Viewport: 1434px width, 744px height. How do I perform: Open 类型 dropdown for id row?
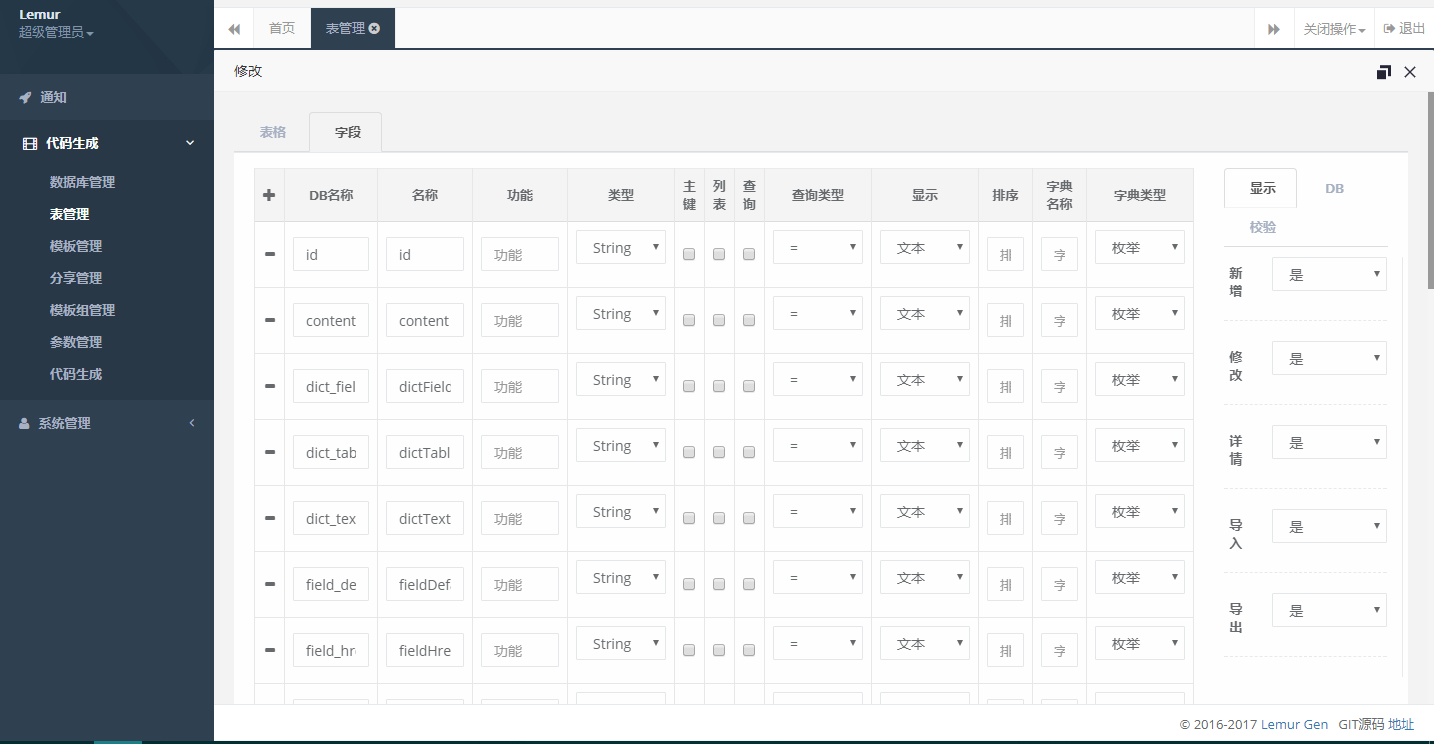click(x=621, y=248)
